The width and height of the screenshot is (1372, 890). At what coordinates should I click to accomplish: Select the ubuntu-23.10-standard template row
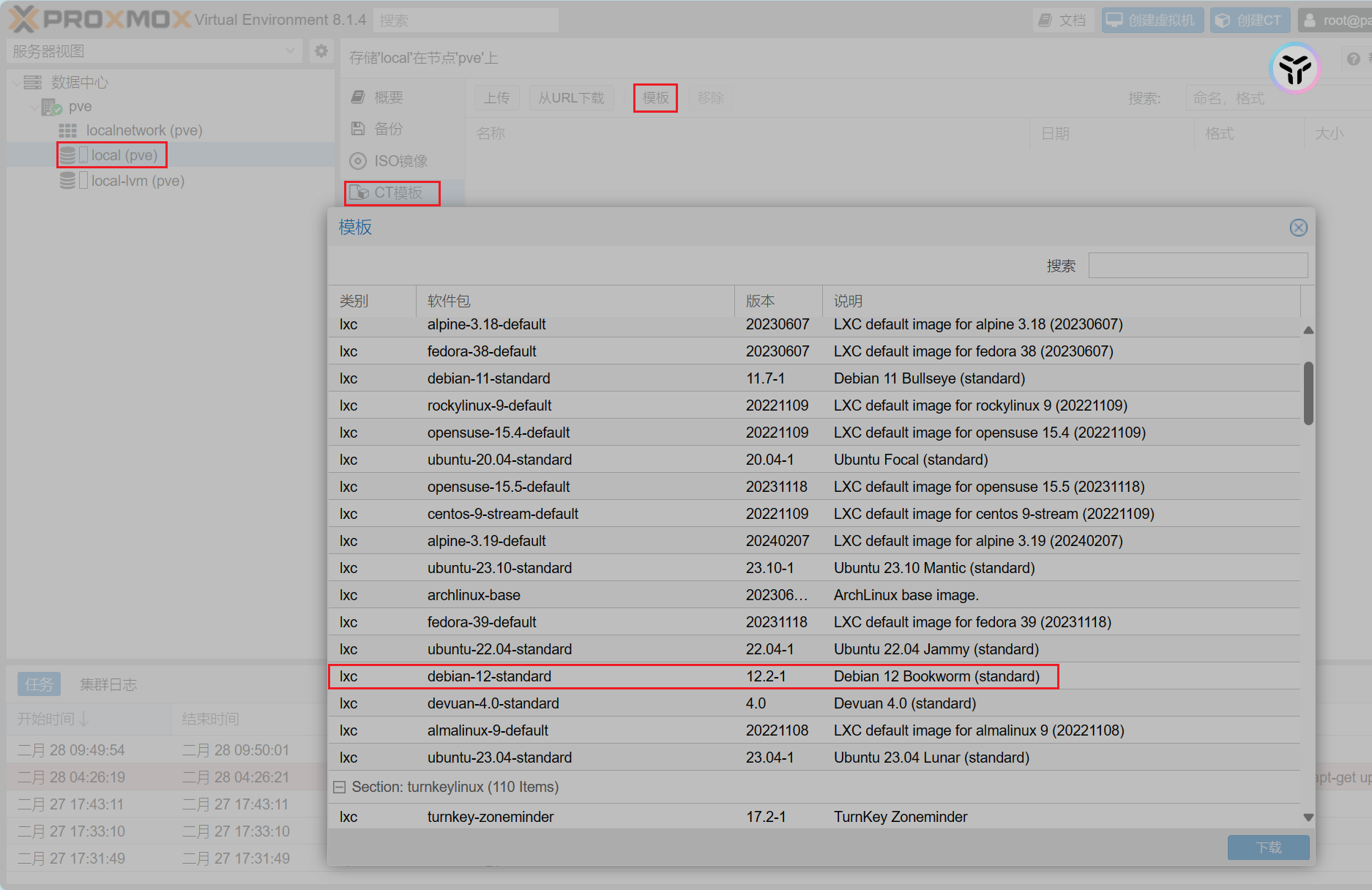(x=814, y=568)
